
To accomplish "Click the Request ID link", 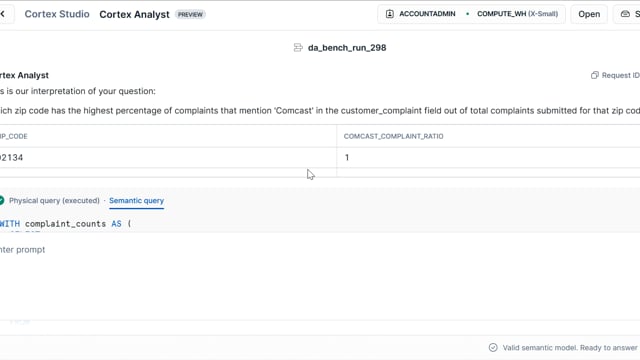I will click(x=620, y=75).
